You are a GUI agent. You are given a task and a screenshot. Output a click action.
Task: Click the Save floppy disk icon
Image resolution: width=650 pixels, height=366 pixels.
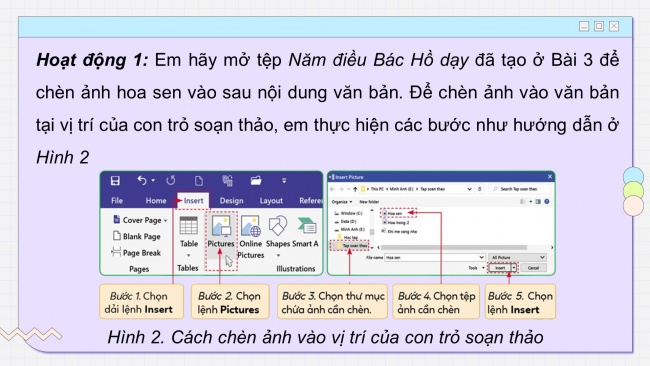(115, 181)
